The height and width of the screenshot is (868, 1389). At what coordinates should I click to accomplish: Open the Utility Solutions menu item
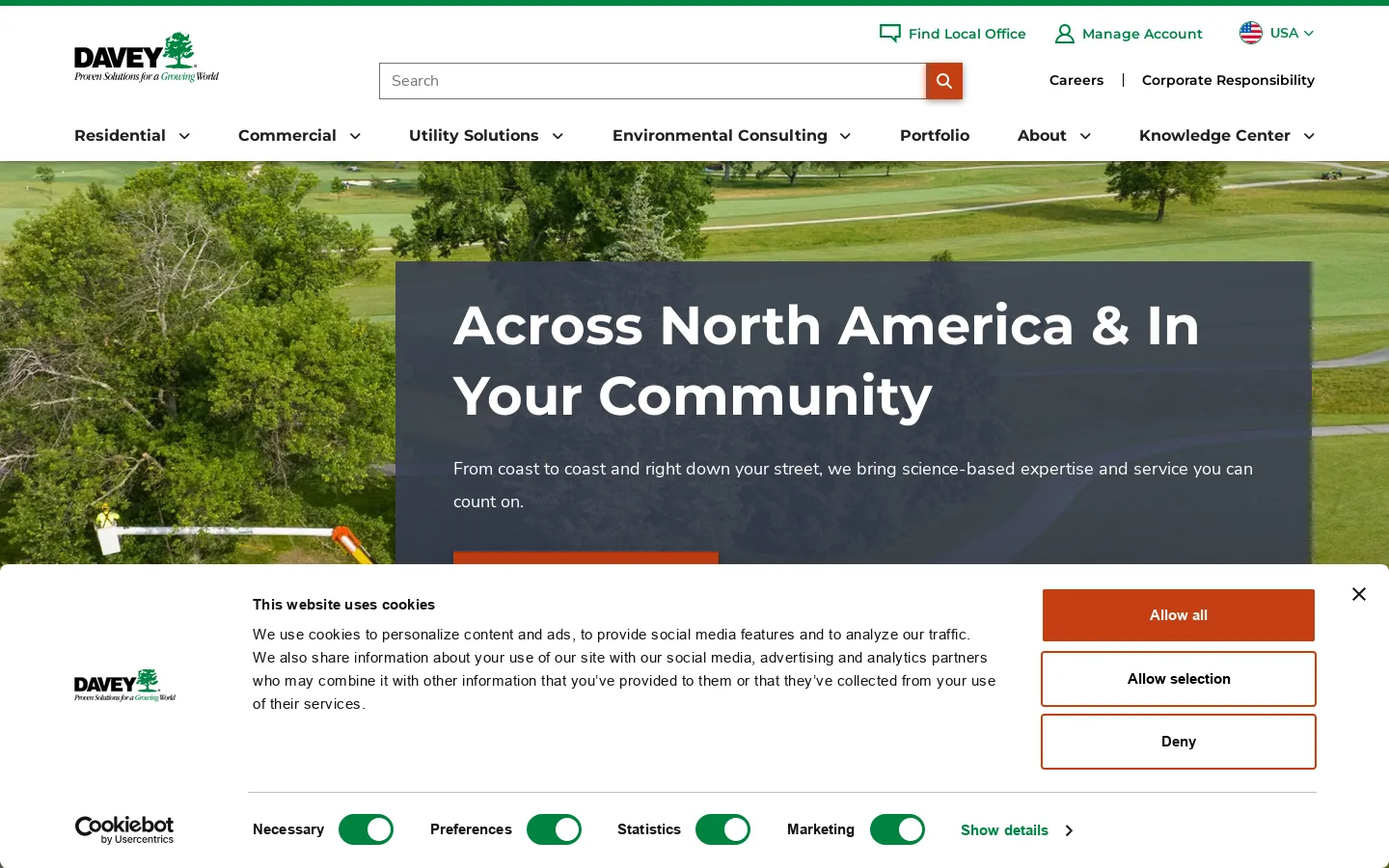point(474,136)
